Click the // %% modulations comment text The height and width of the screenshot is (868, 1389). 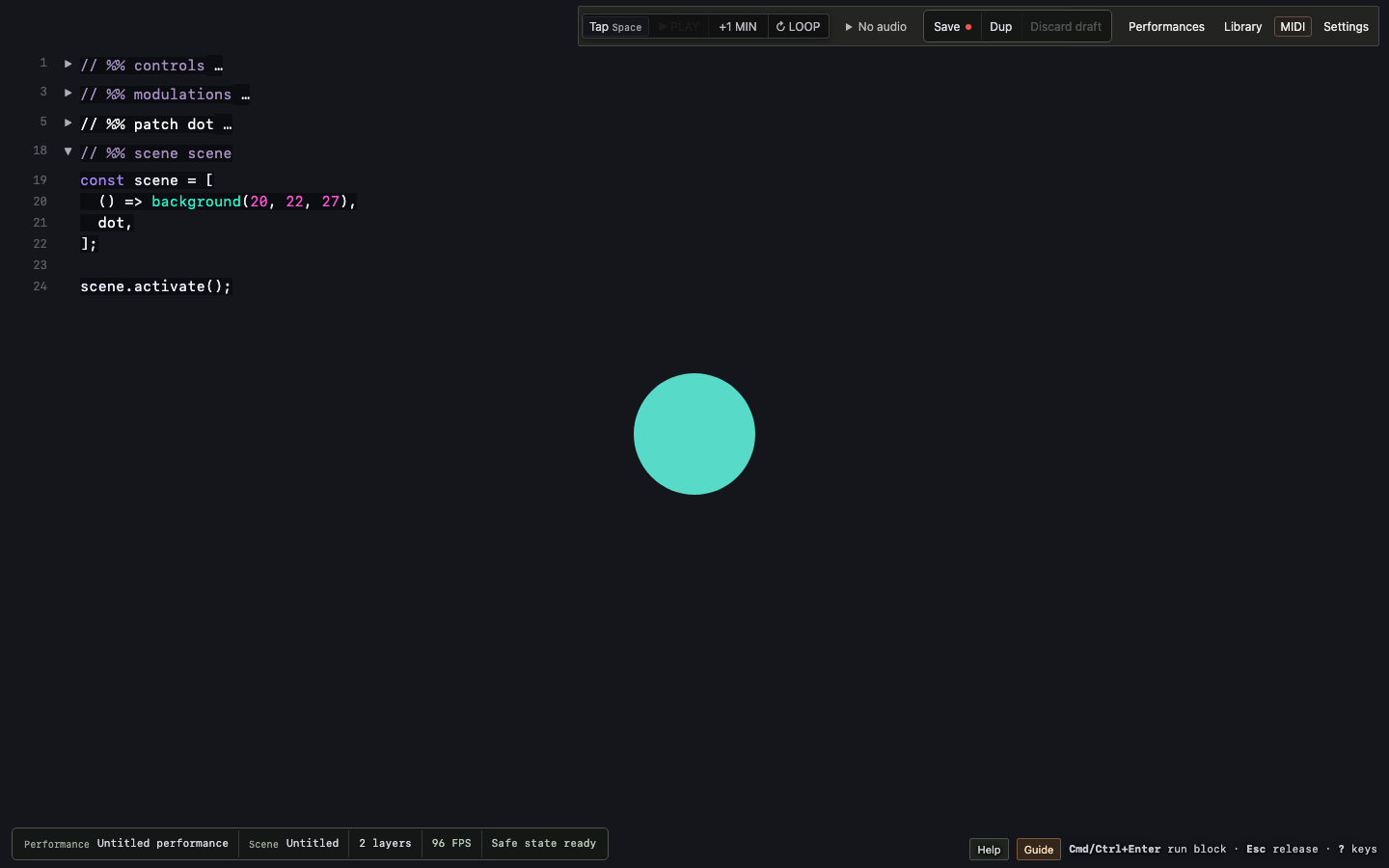[156, 95]
